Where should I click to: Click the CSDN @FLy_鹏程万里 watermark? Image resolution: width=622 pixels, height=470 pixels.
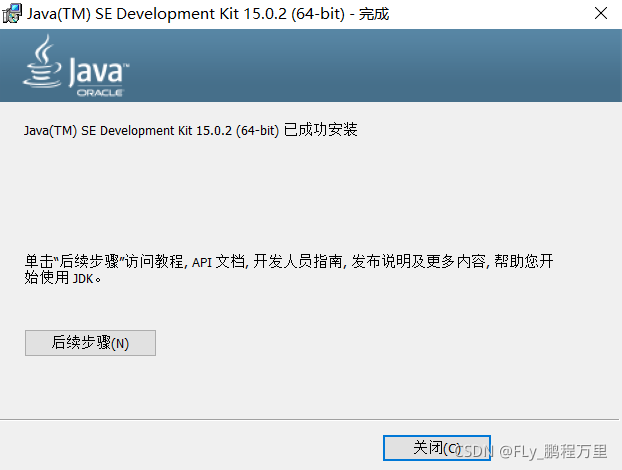point(532,451)
